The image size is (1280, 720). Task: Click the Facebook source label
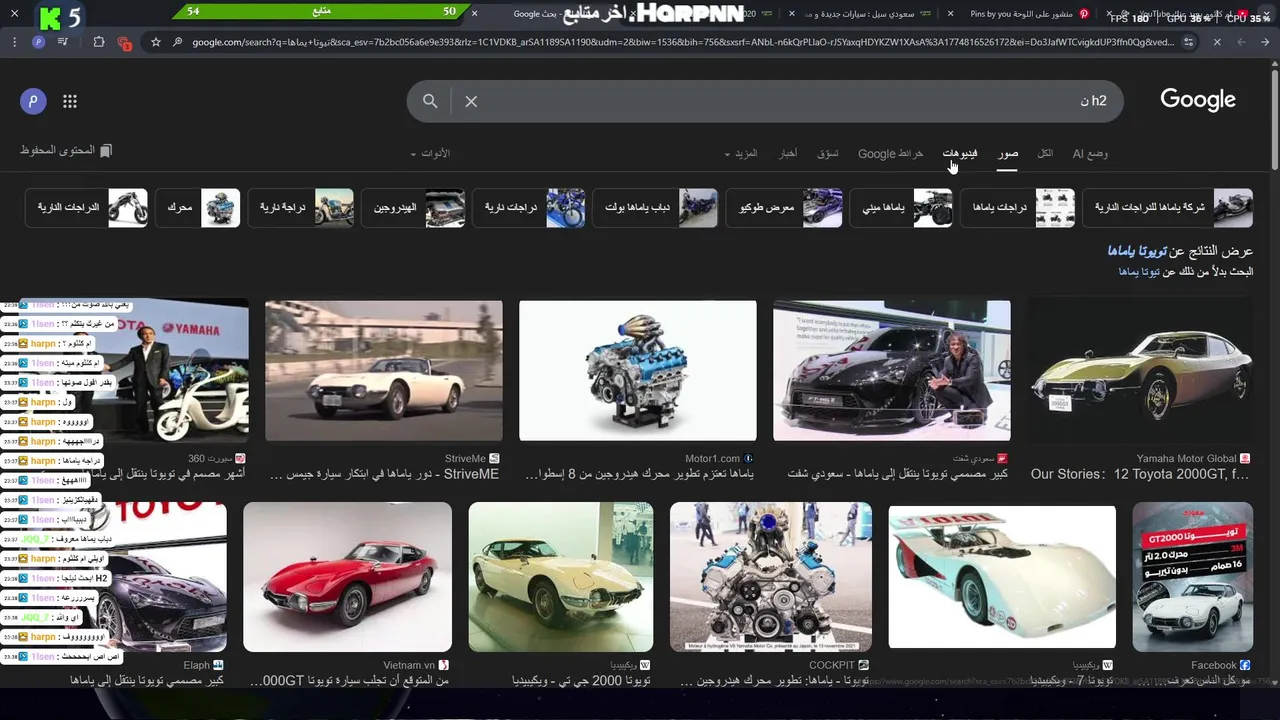pos(1214,665)
